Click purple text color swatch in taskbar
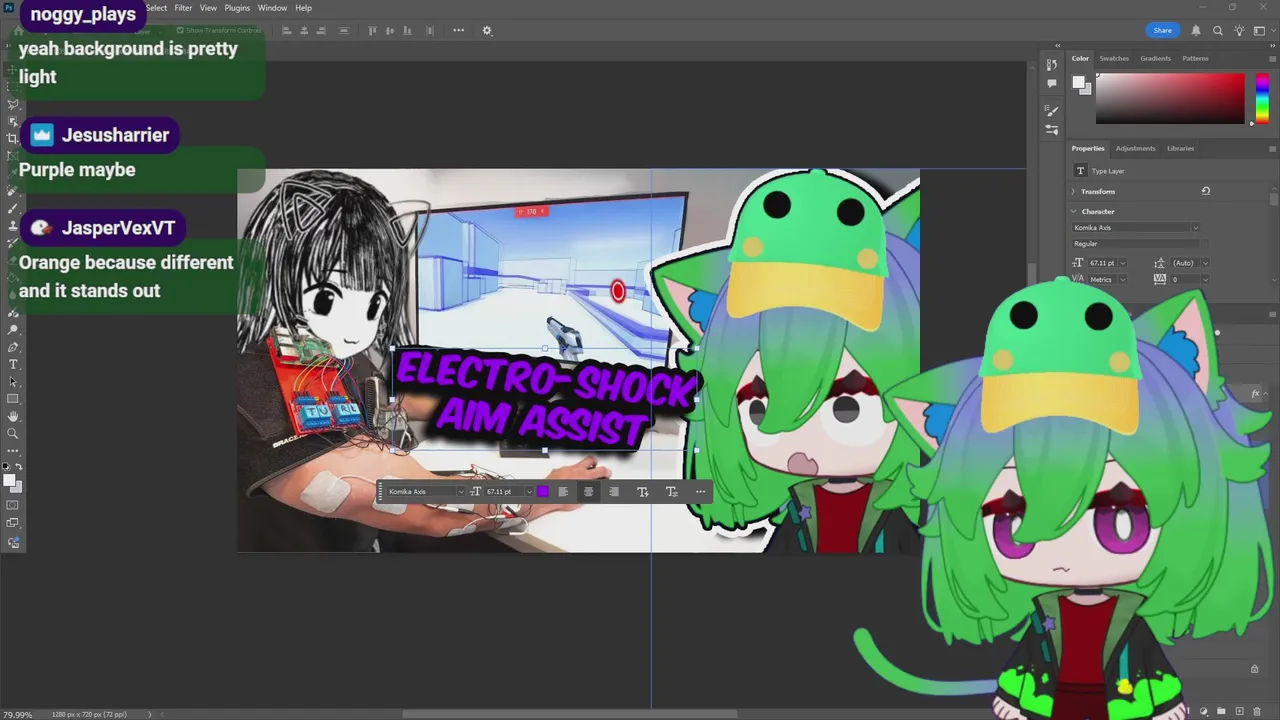The image size is (1280, 720). (x=542, y=491)
